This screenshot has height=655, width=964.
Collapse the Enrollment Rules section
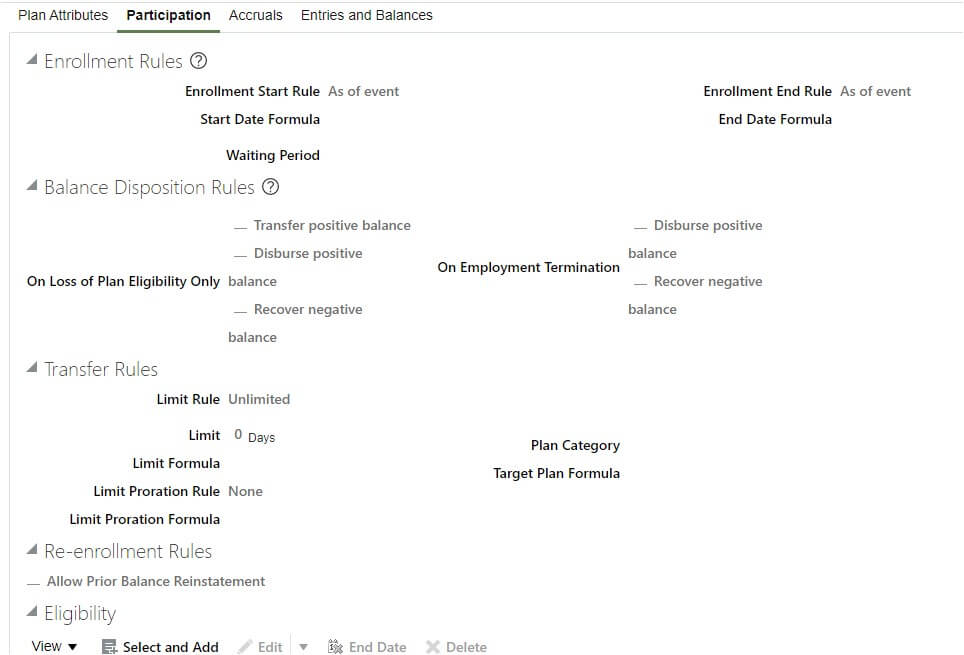pos(32,60)
